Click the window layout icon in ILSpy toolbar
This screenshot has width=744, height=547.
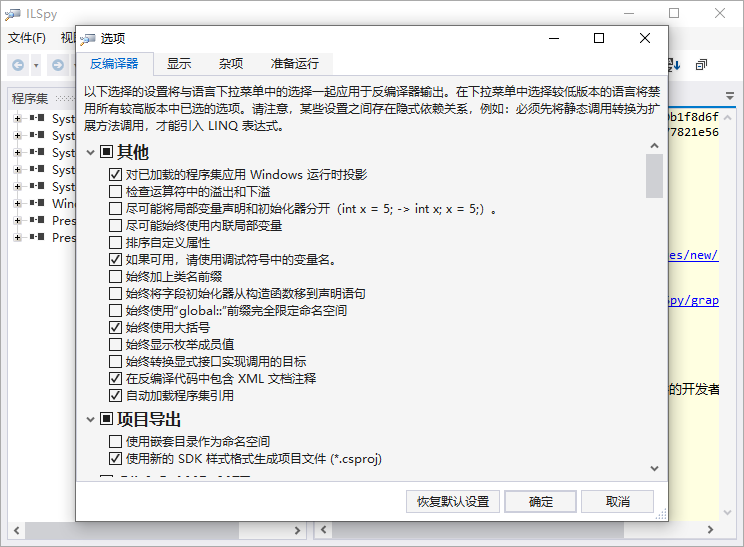(x=701, y=65)
